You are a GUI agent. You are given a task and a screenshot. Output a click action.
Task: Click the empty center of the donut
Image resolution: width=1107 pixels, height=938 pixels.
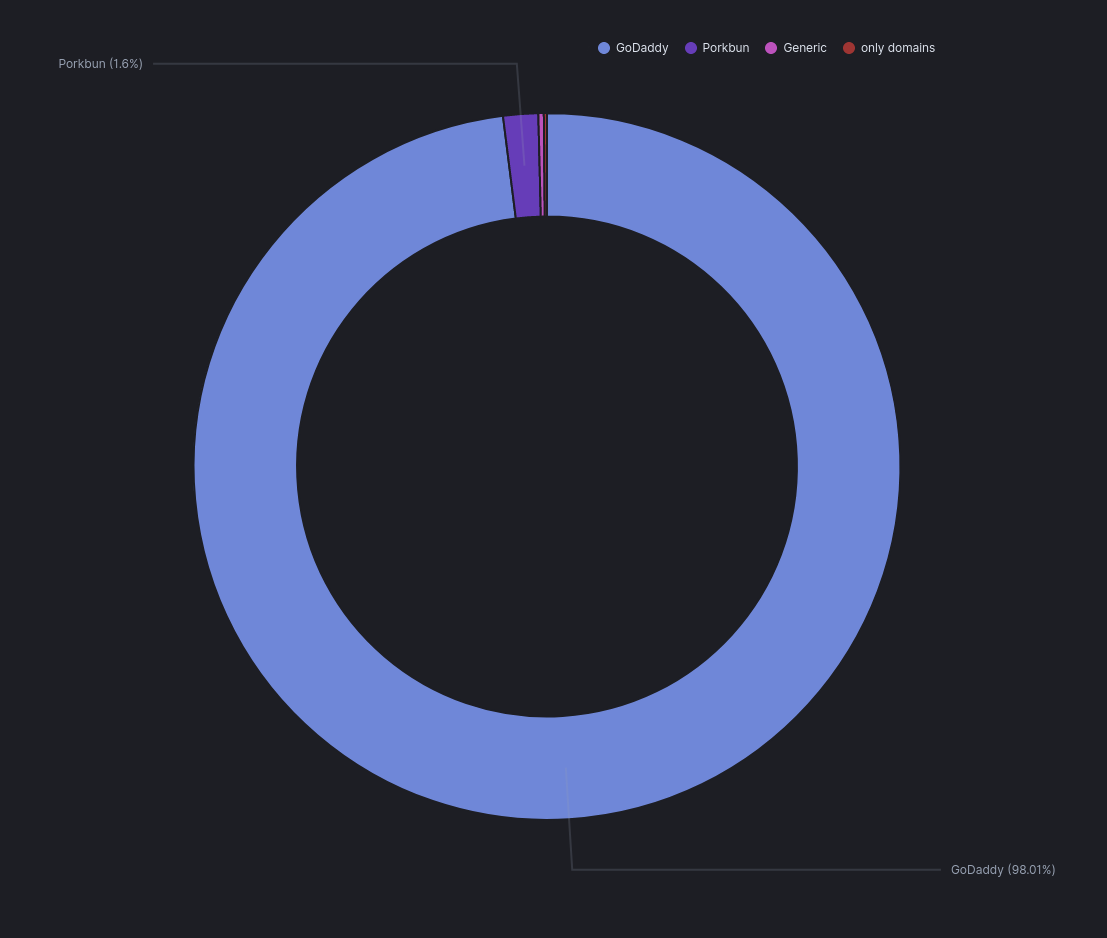(547, 466)
